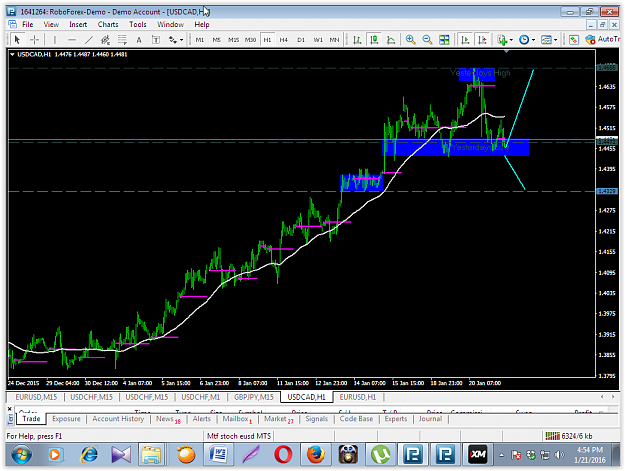Open the arrows objects dropdown

[x=175, y=39]
